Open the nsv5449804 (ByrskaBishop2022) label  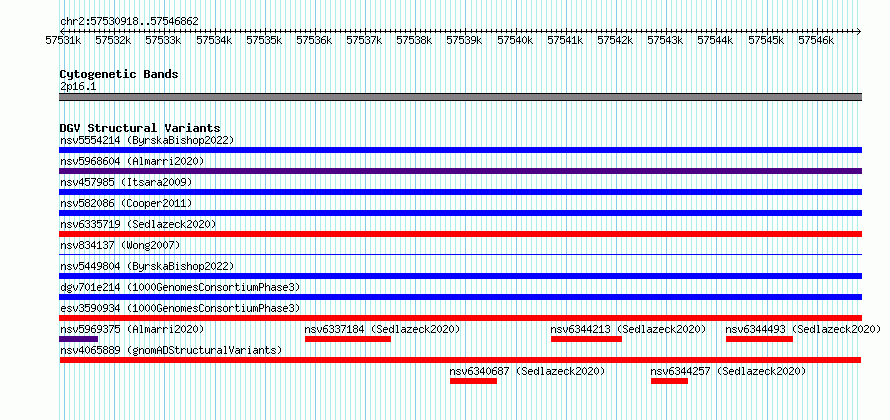click(x=147, y=266)
